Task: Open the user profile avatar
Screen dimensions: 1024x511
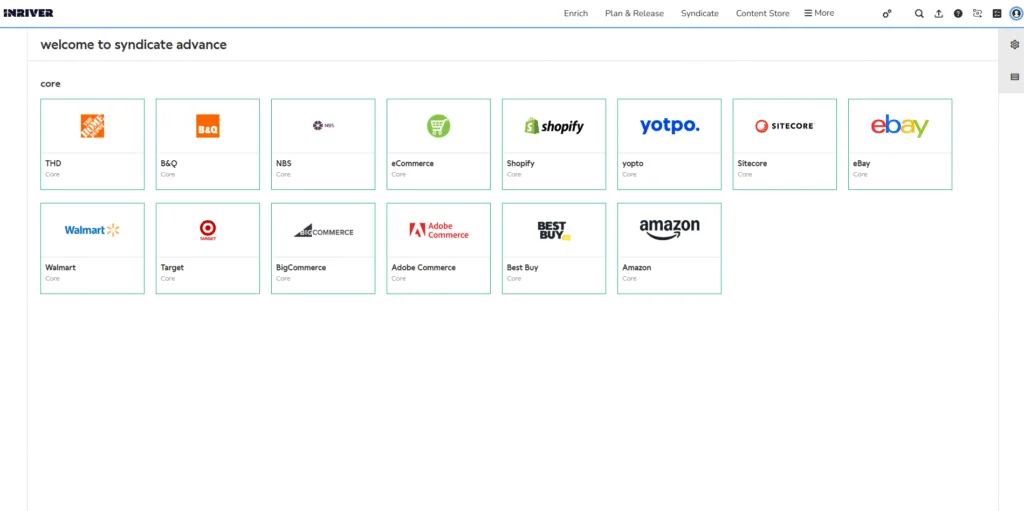Action: [x=1016, y=14]
